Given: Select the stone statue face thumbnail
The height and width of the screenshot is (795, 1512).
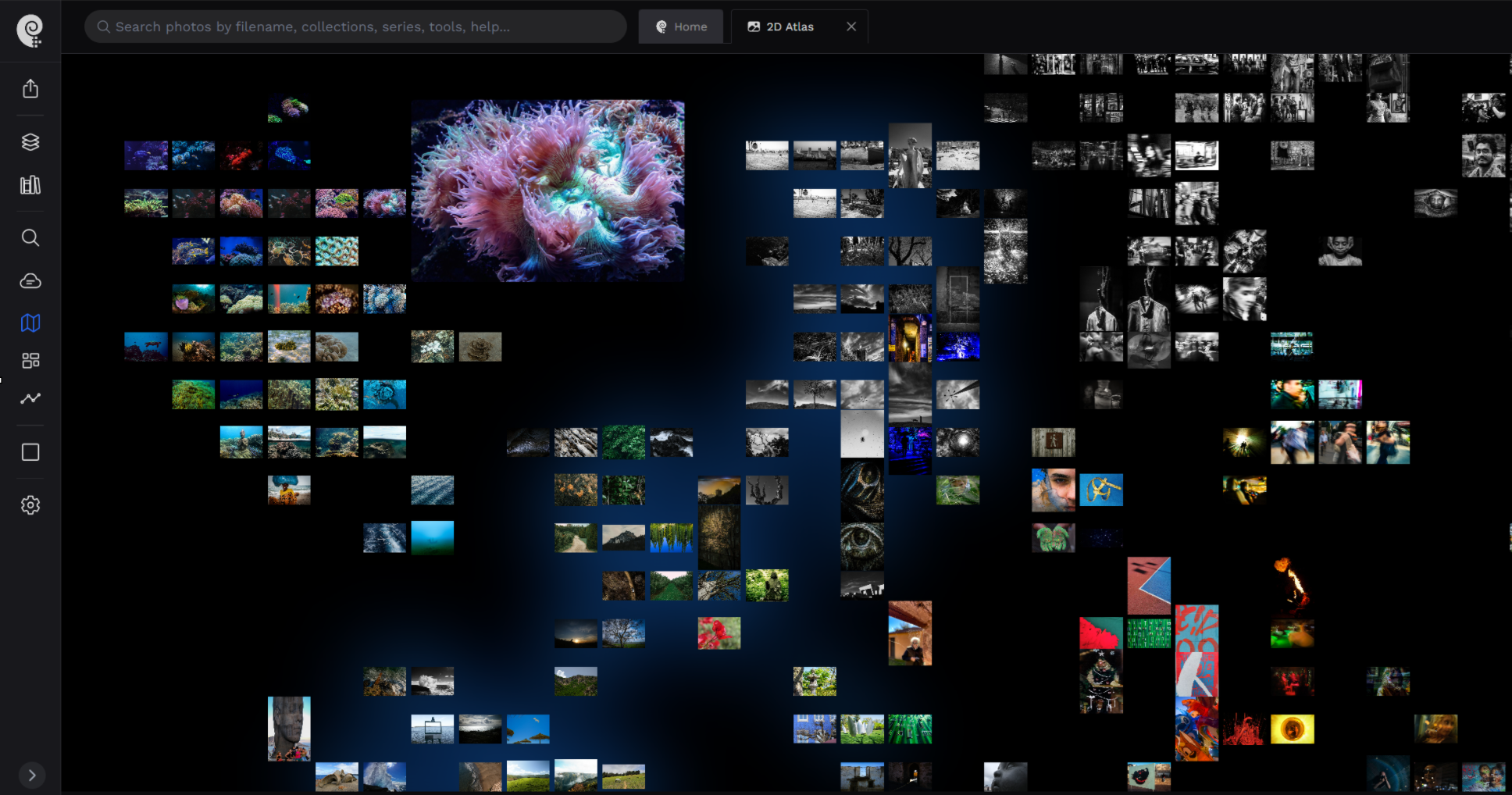Looking at the screenshot, I should (289, 729).
